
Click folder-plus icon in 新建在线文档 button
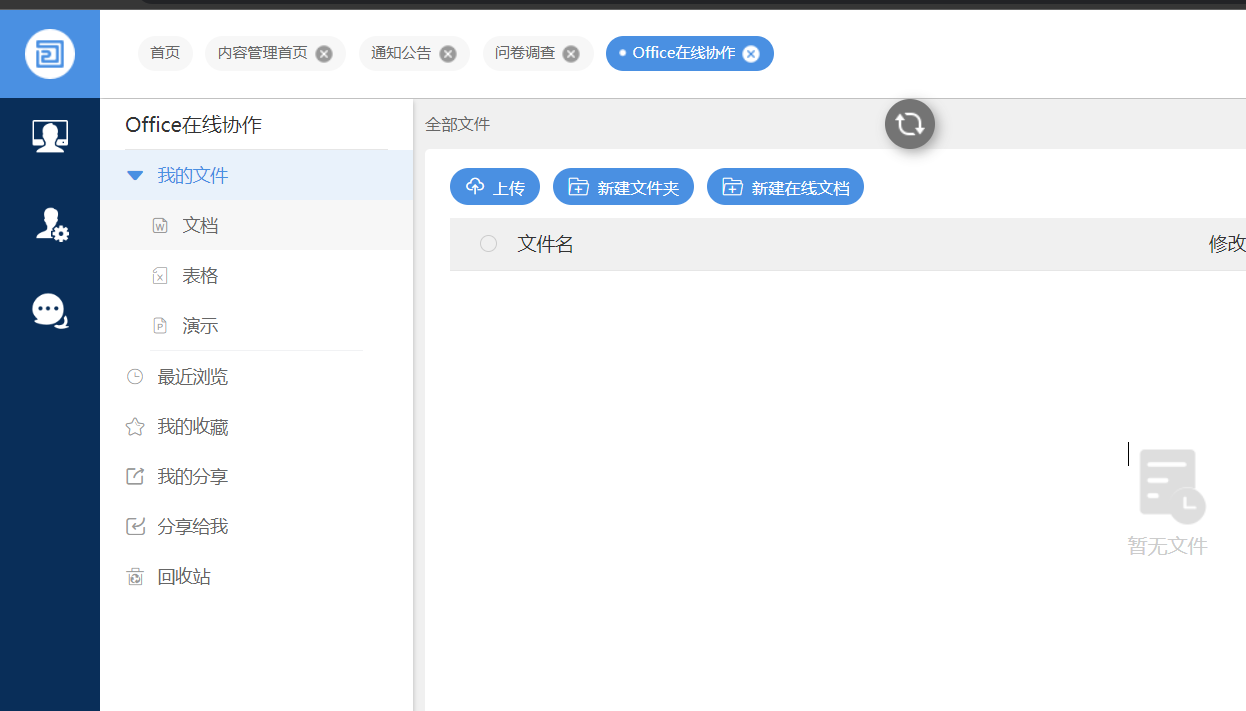732,187
